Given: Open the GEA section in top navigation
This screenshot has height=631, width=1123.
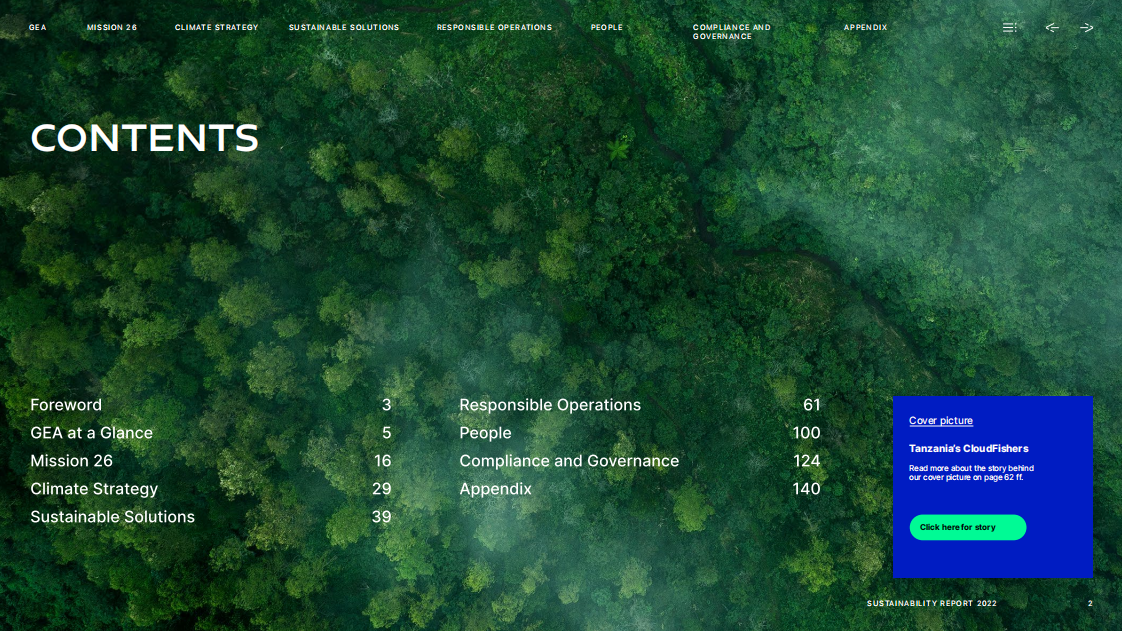Looking at the screenshot, I should [38, 28].
